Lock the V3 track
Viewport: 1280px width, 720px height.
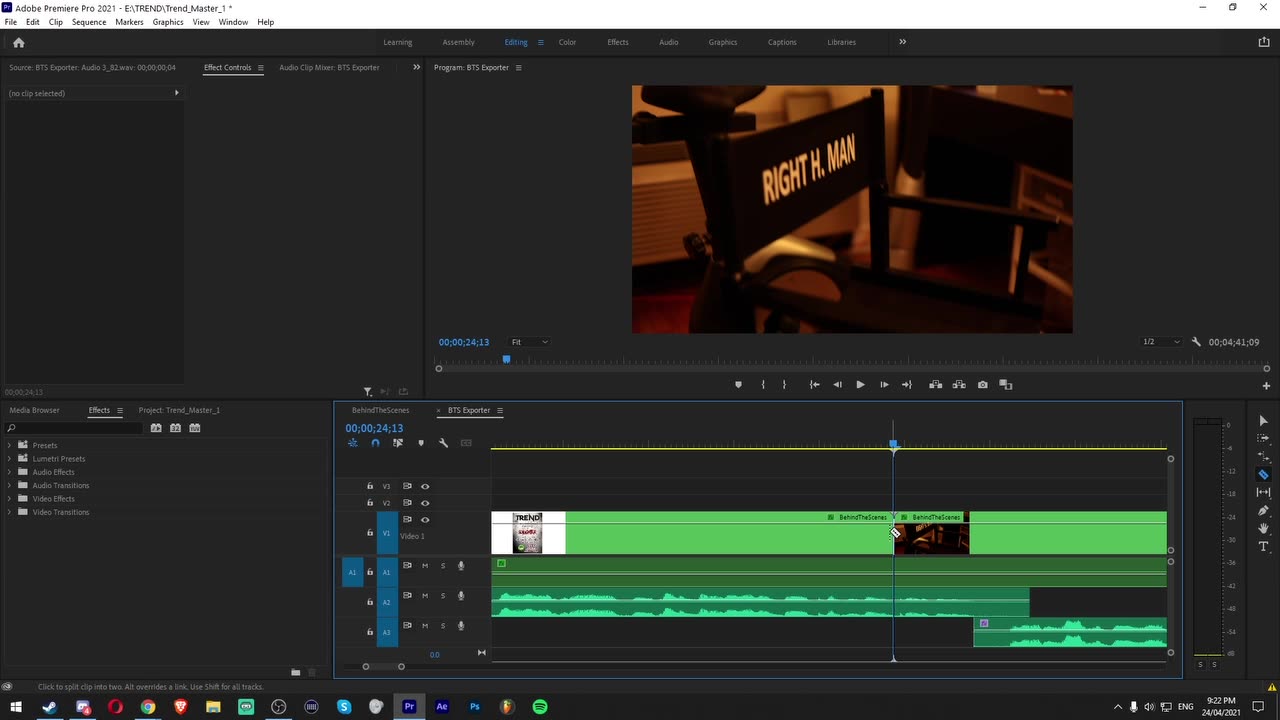[x=370, y=487]
